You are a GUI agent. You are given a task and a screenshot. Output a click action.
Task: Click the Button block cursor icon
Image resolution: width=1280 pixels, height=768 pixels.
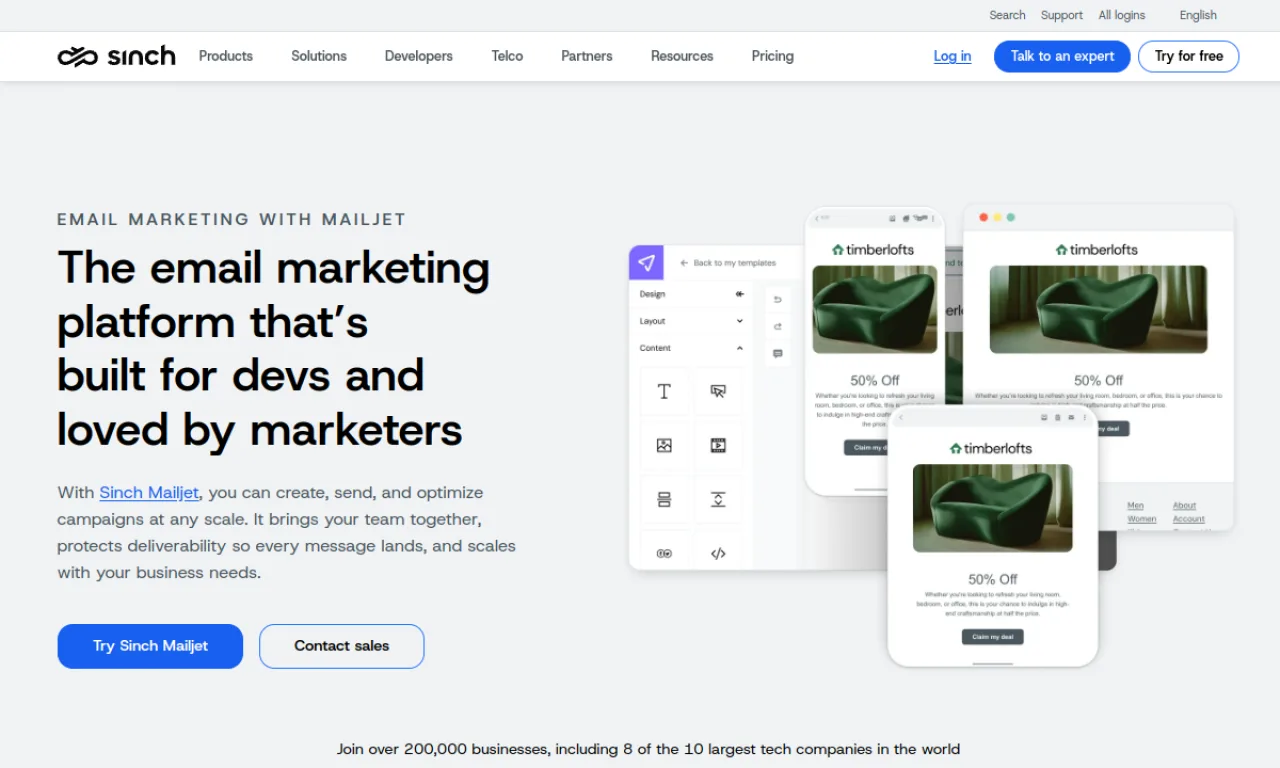pos(718,391)
